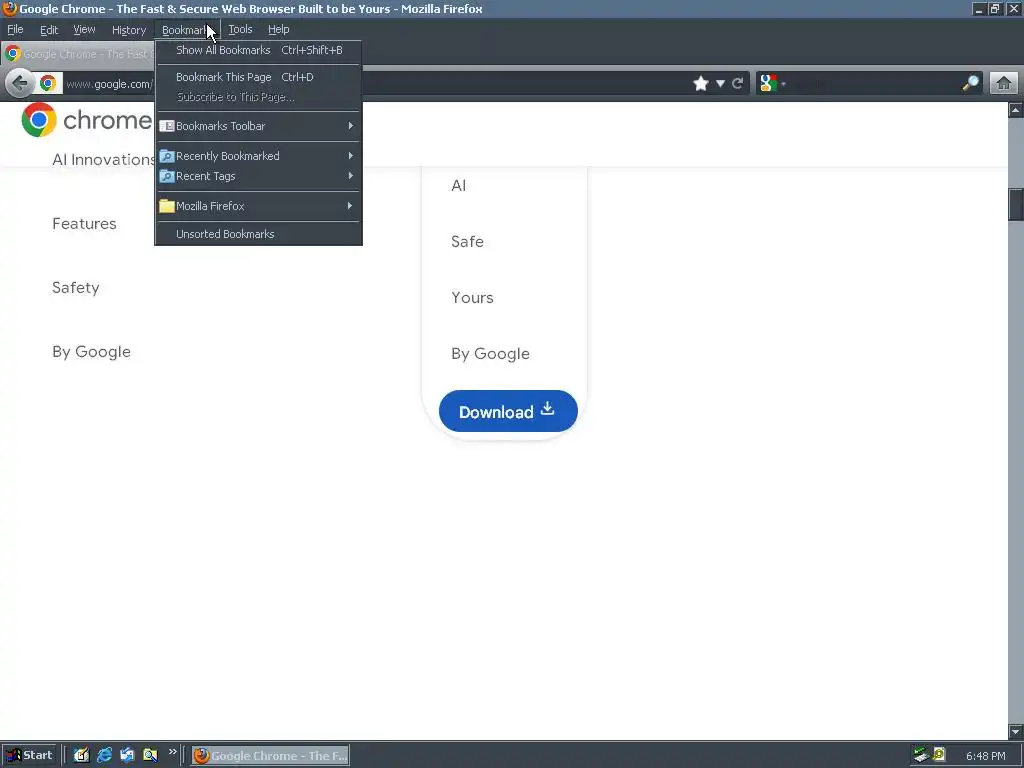Click Firefox taskbar button Google Chrome

click(x=270, y=756)
